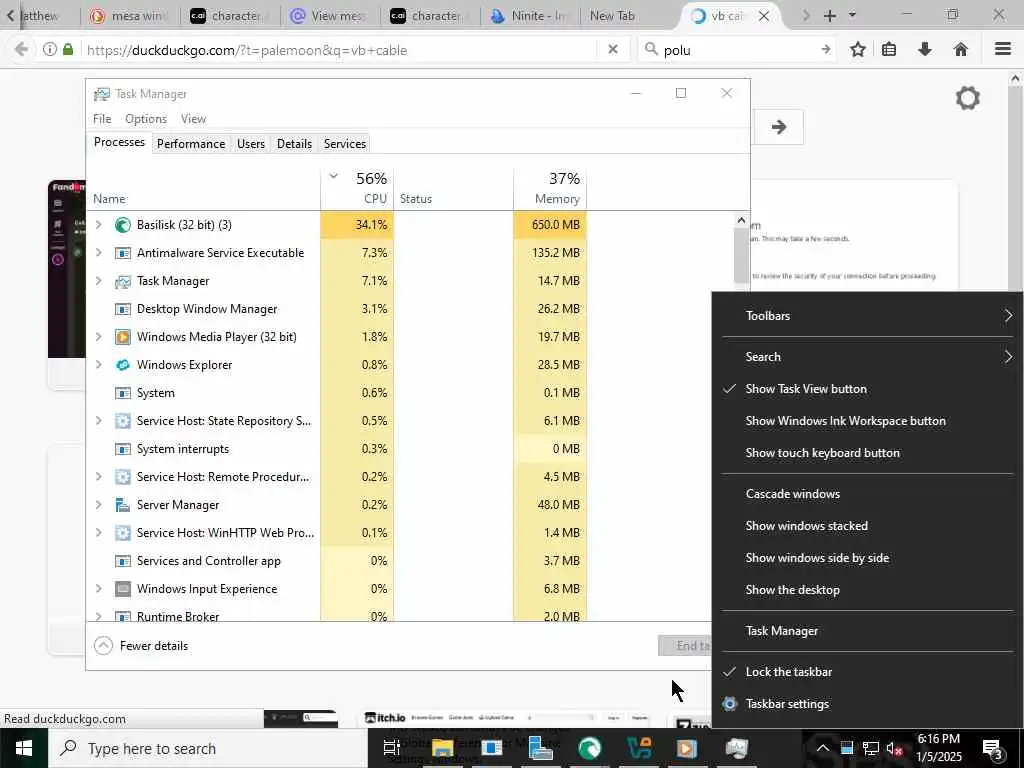Viewport: 1024px width, 768px height.
Task: Switch to the Performance tab
Action: [191, 144]
